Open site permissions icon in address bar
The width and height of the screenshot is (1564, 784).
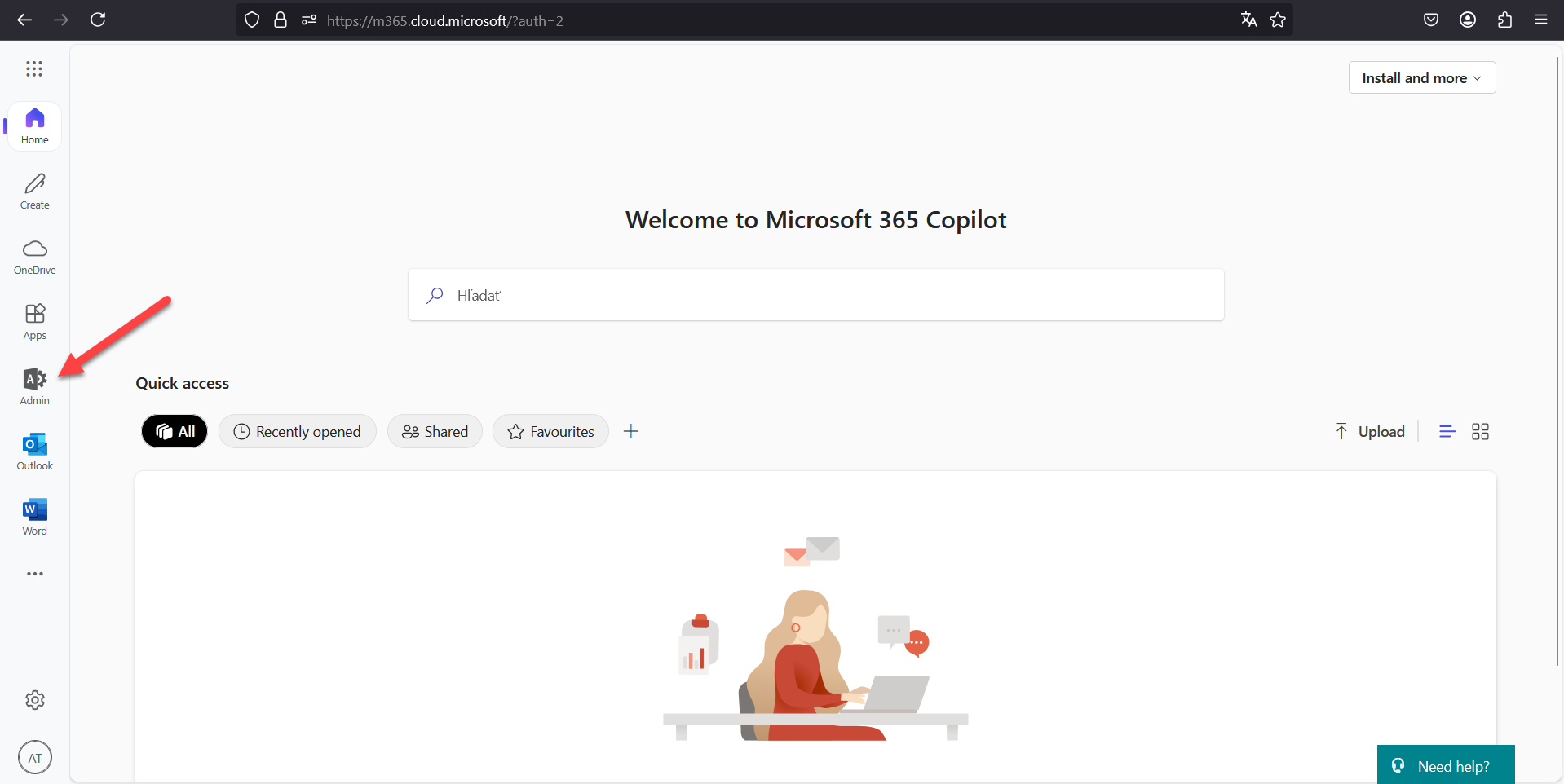coord(308,20)
